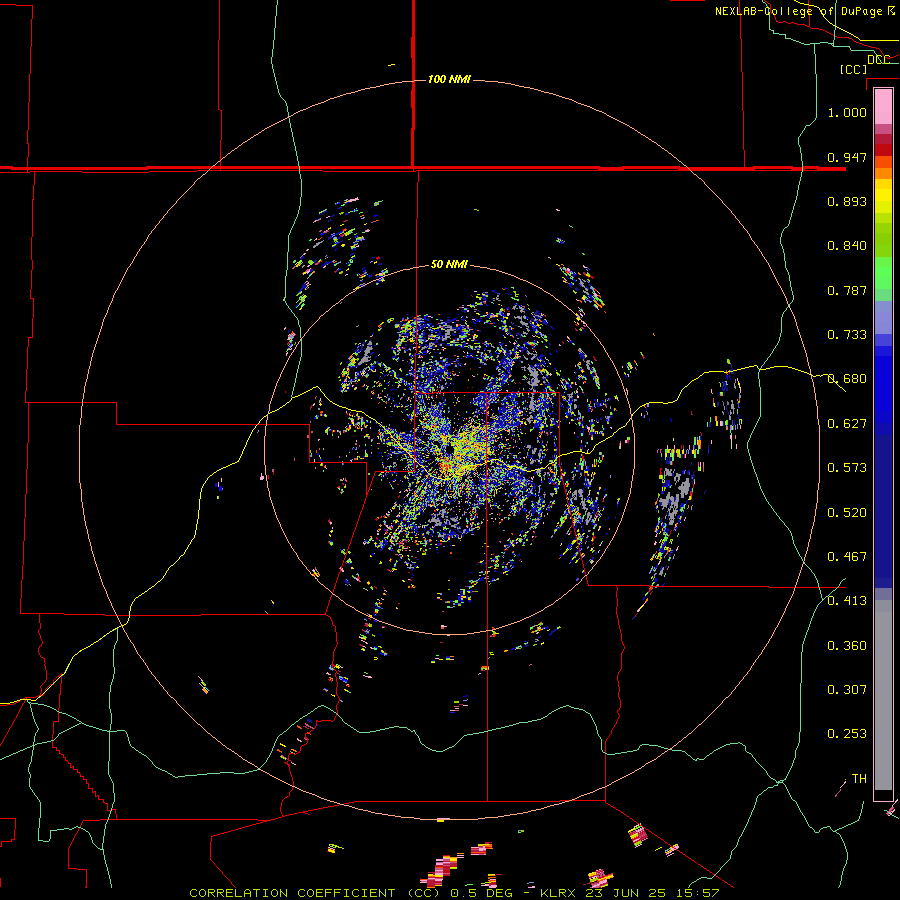Click the 0.893 scale value
The height and width of the screenshot is (900, 900).
point(847,201)
